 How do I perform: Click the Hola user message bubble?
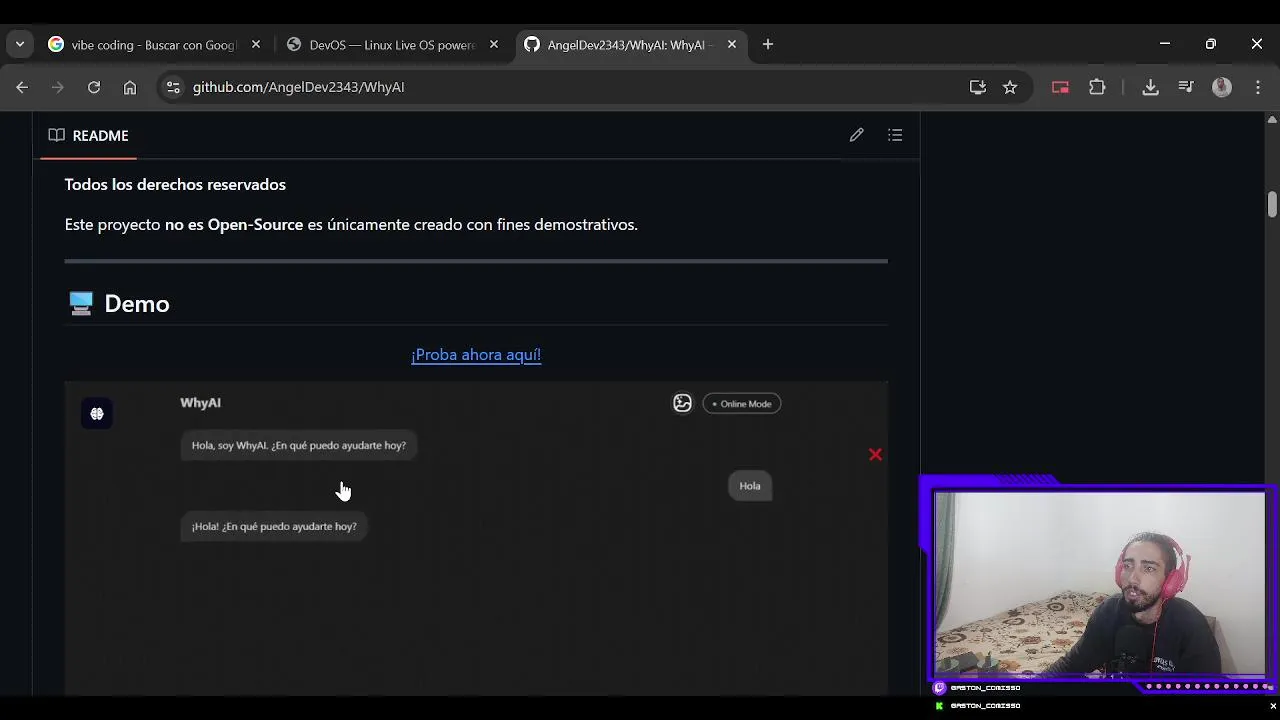(x=750, y=486)
